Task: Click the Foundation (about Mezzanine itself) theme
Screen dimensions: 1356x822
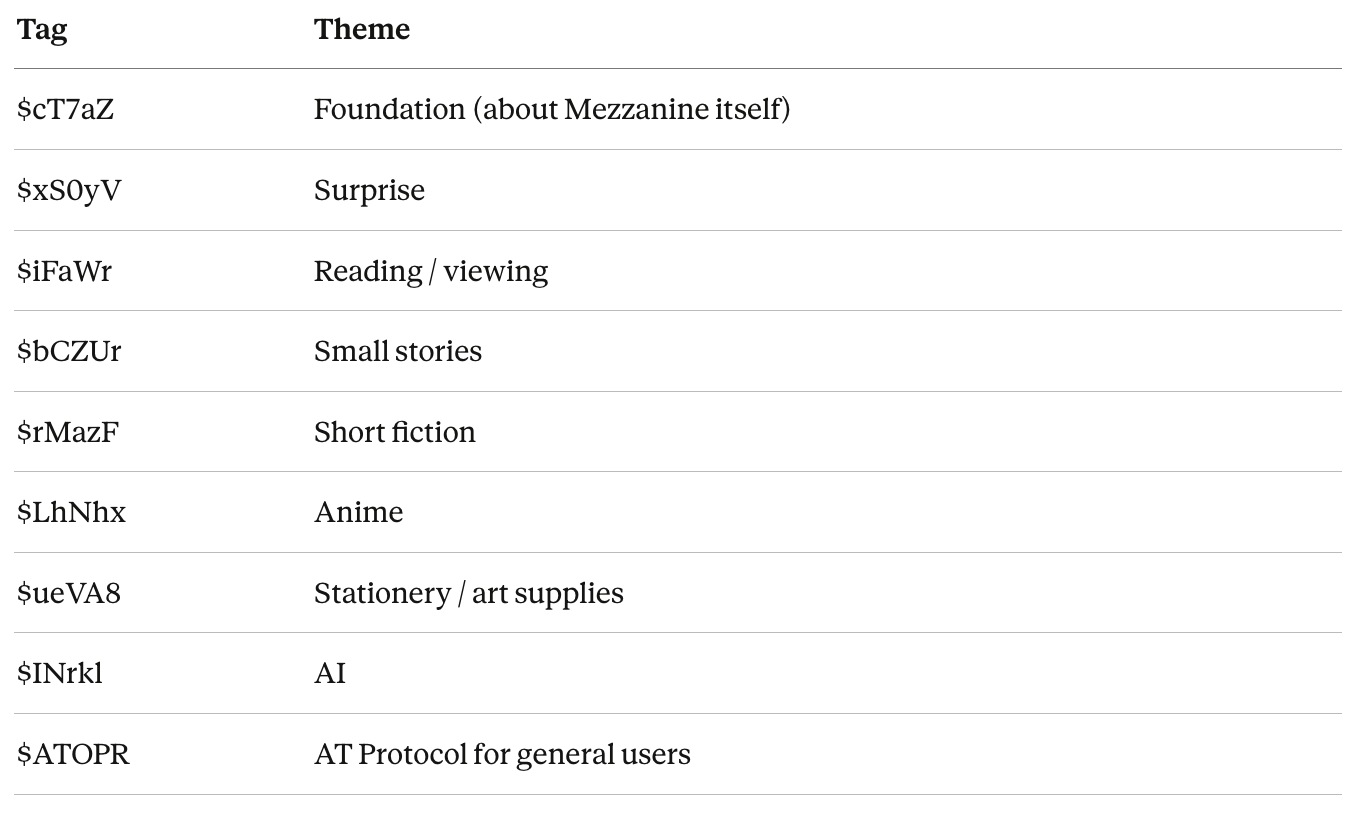Action: pos(551,109)
